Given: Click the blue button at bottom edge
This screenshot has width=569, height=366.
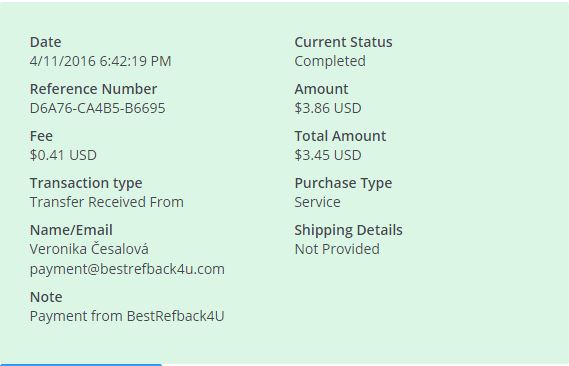Looking at the screenshot, I should pos(81,365).
